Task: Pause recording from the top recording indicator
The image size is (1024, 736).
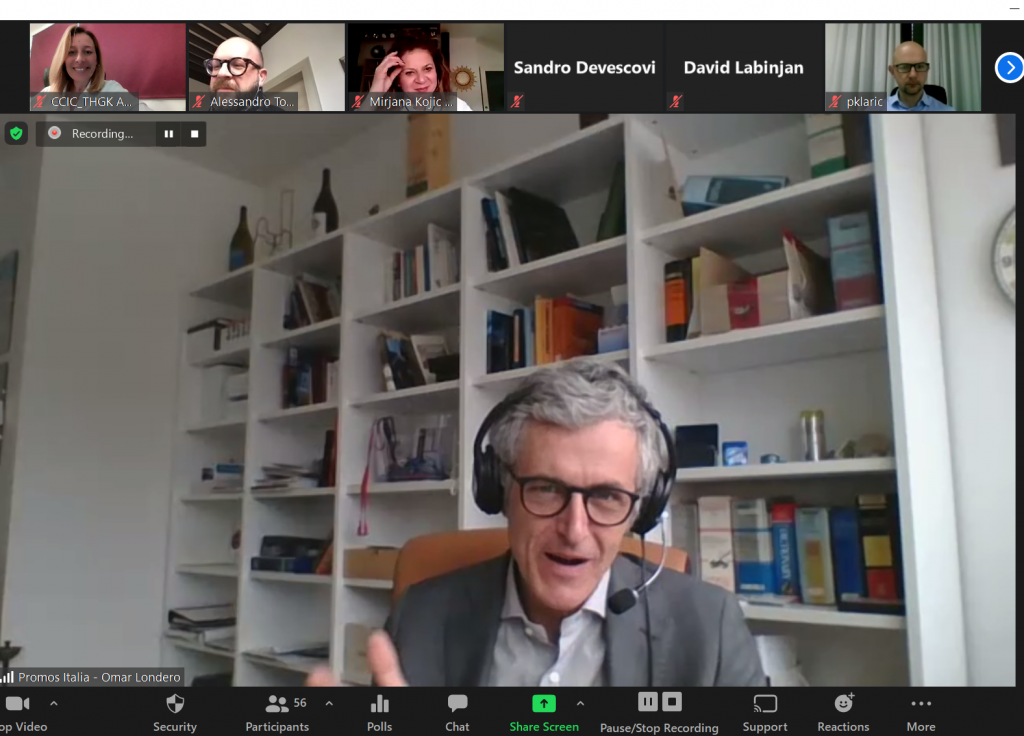Action: point(168,134)
